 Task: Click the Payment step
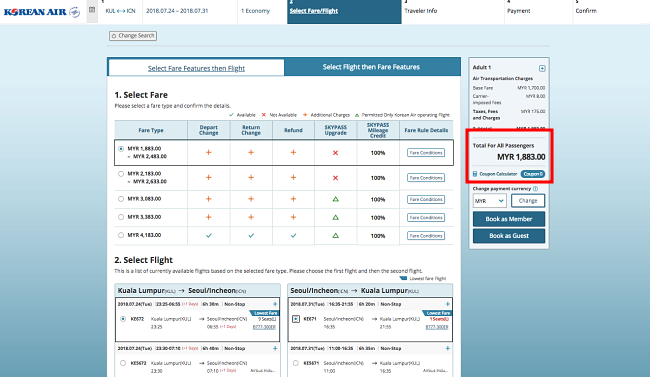tap(518, 11)
